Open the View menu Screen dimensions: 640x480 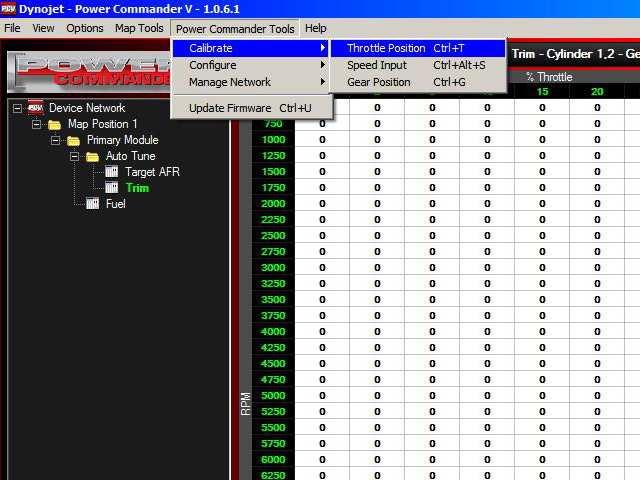(43, 28)
